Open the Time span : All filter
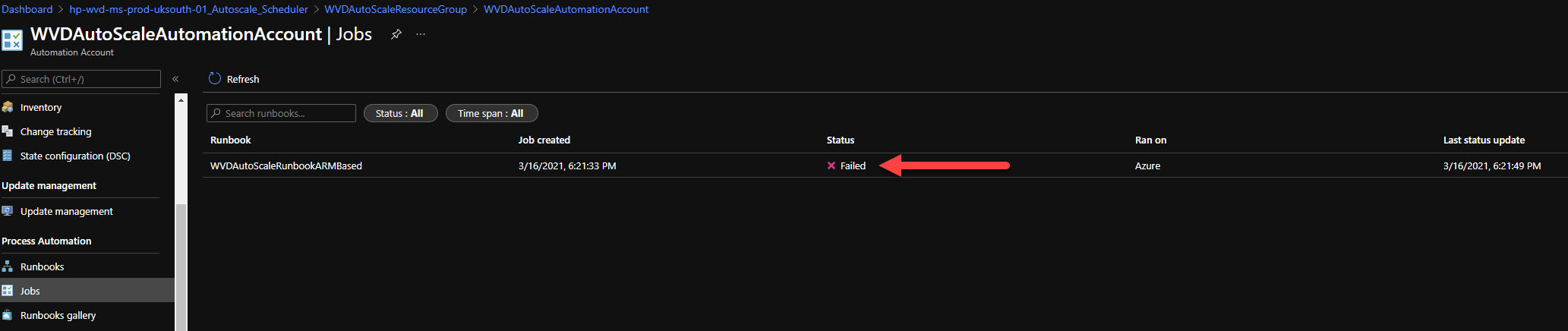The height and width of the screenshot is (331, 1568). point(492,113)
